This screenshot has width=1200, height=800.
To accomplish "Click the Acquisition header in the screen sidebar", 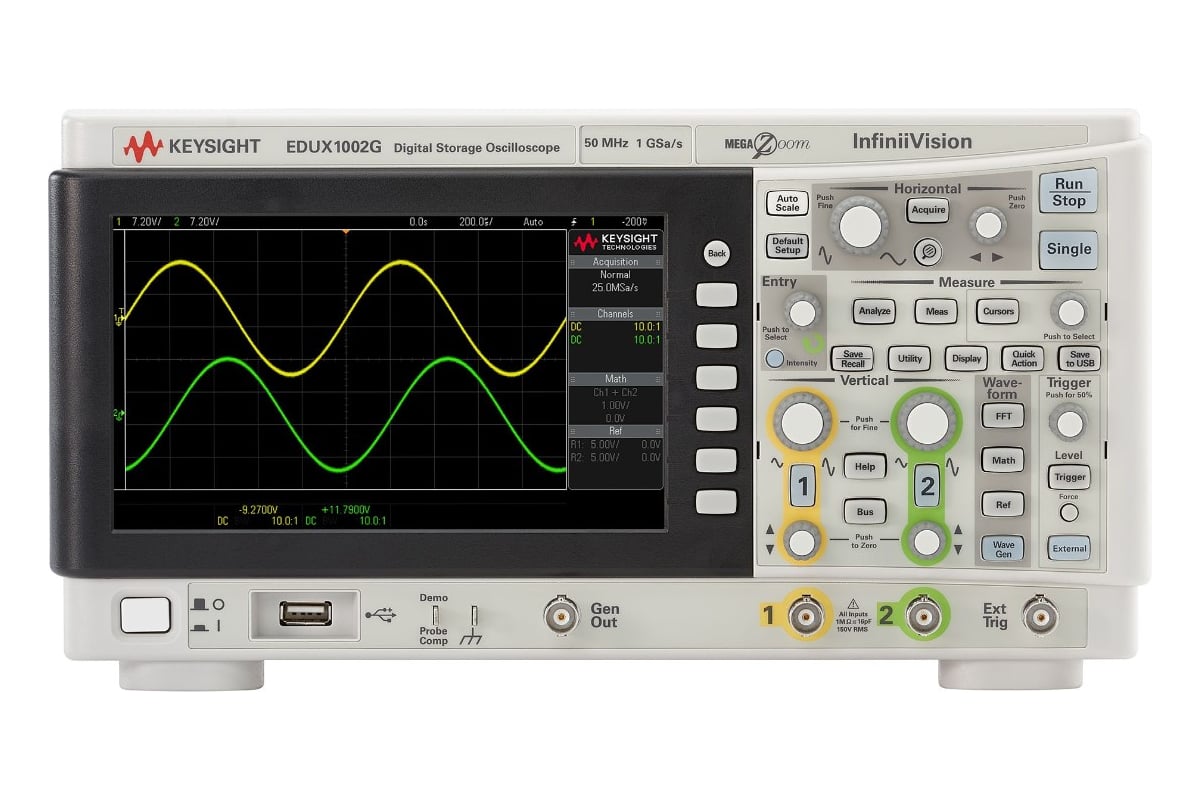I will coord(615,262).
